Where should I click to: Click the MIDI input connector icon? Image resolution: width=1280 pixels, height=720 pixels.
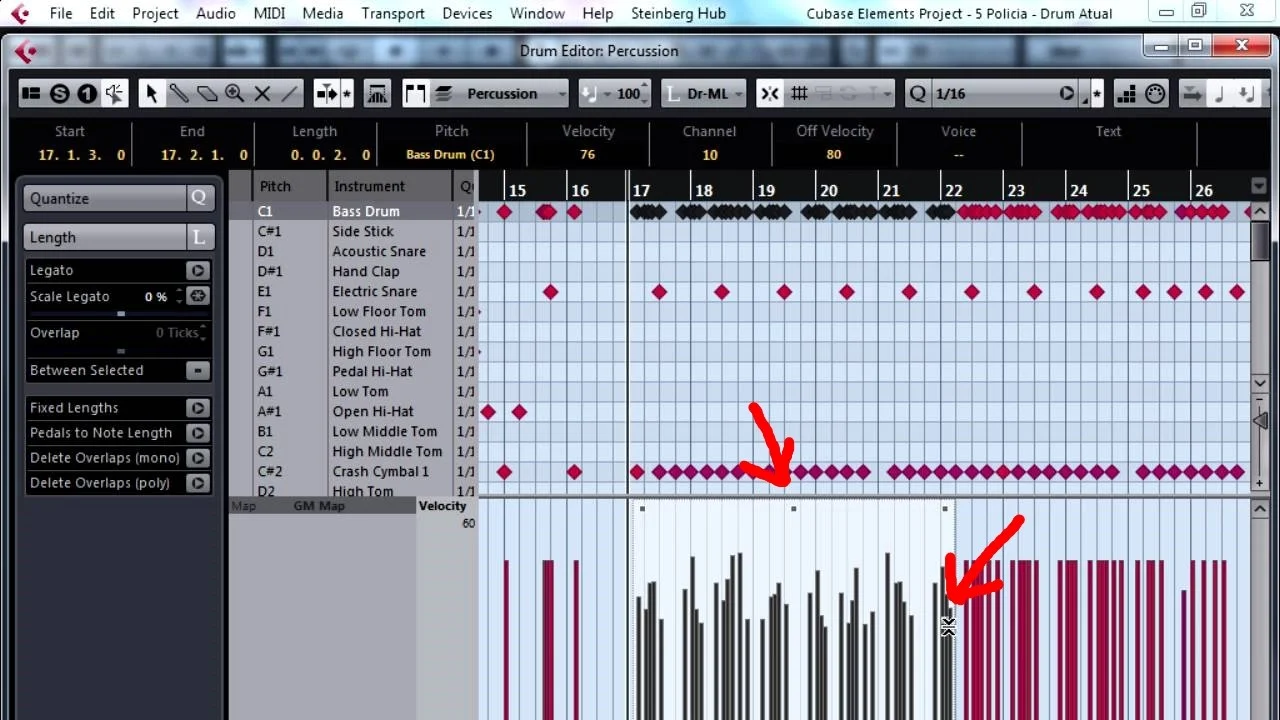[x=1155, y=94]
